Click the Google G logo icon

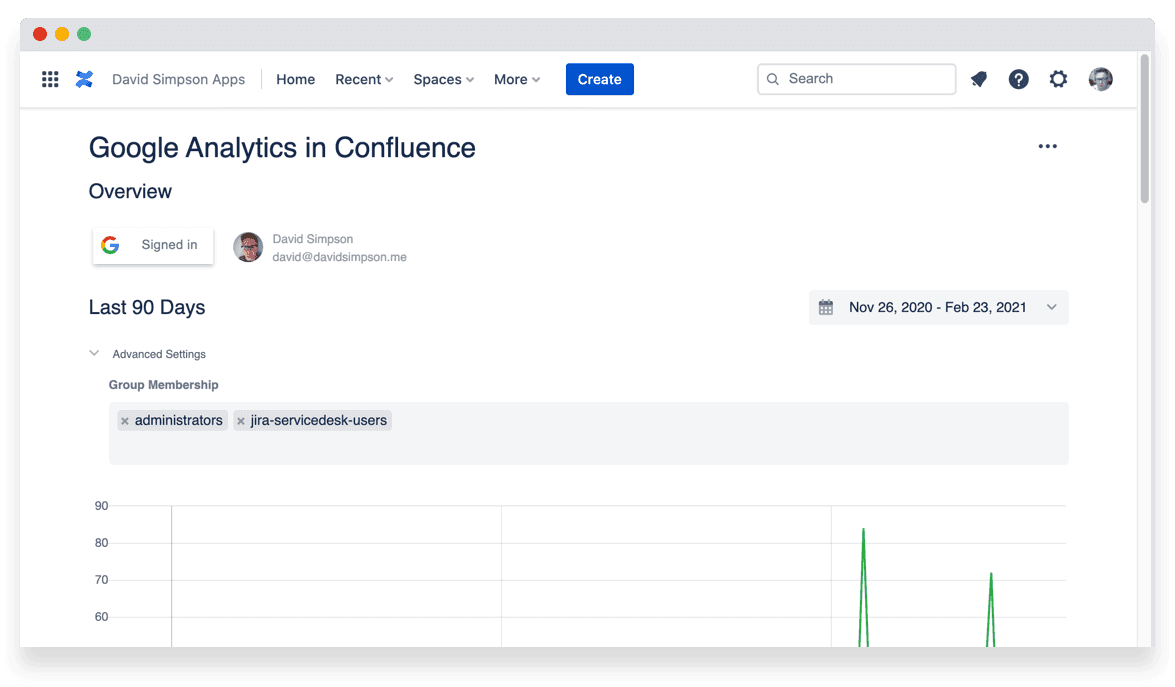click(110, 245)
